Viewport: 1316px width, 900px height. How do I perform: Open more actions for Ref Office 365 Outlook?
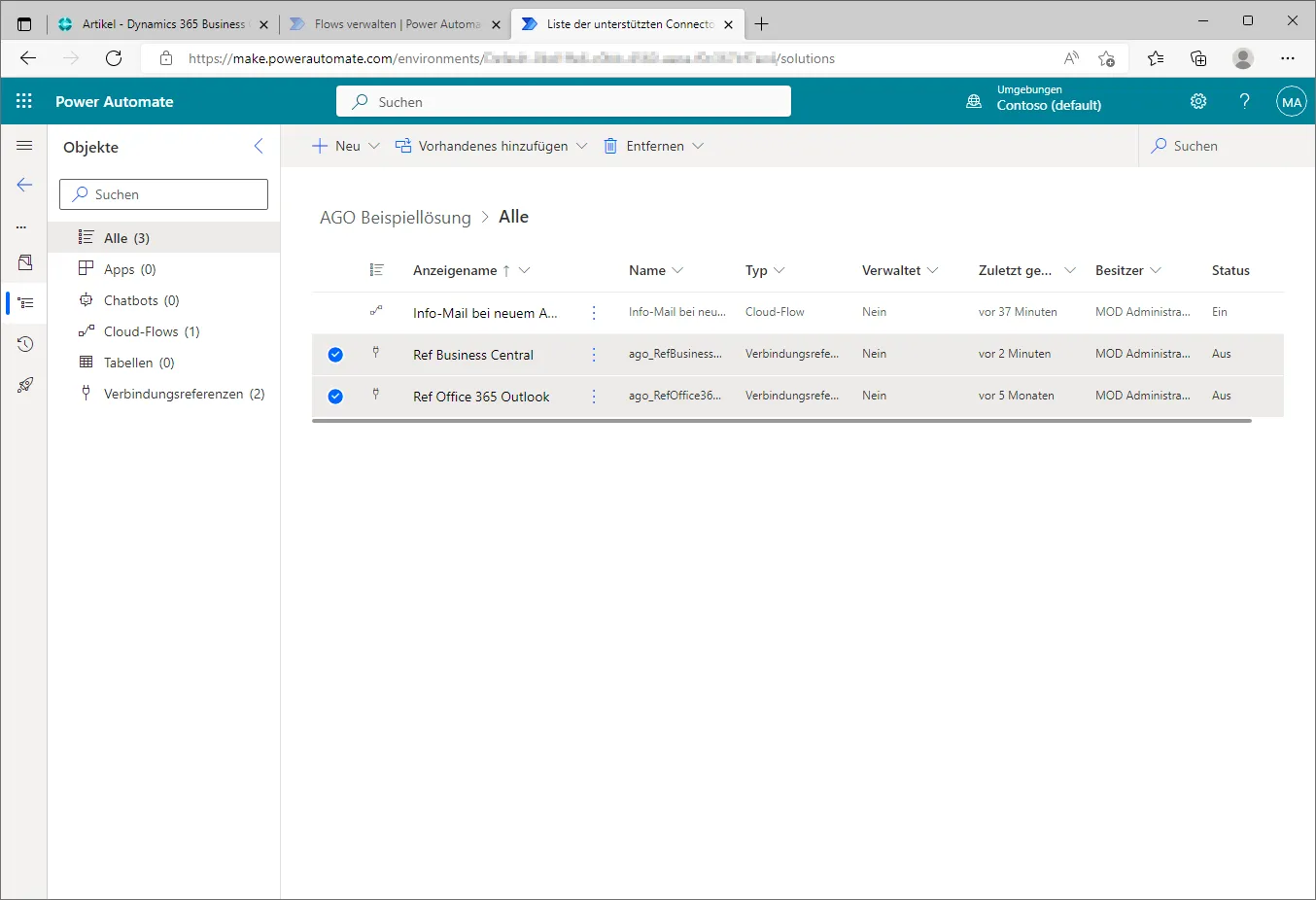coord(594,397)
